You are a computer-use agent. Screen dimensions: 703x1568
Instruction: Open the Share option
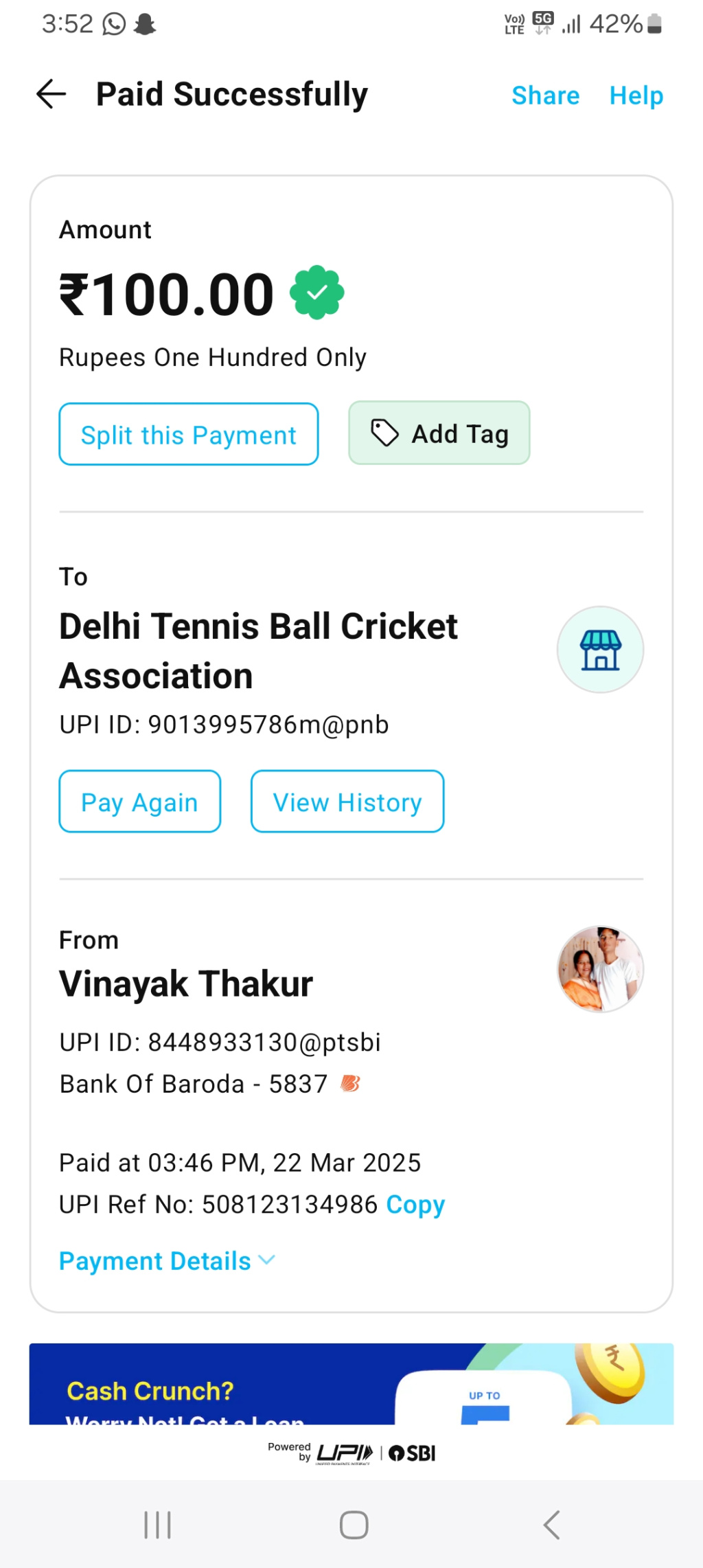click(x=545, y=95)
